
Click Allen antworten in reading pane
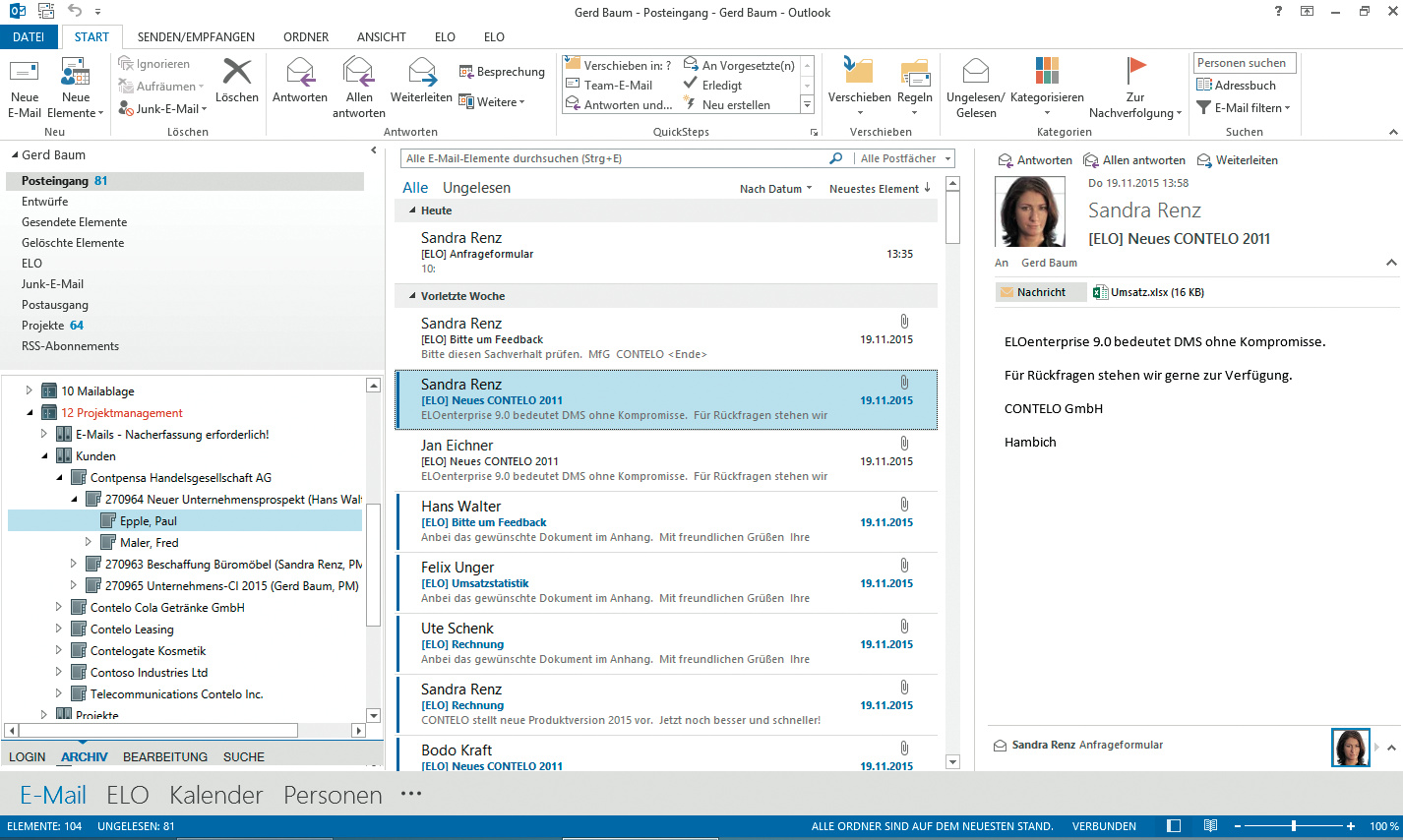click(1134, 160)
